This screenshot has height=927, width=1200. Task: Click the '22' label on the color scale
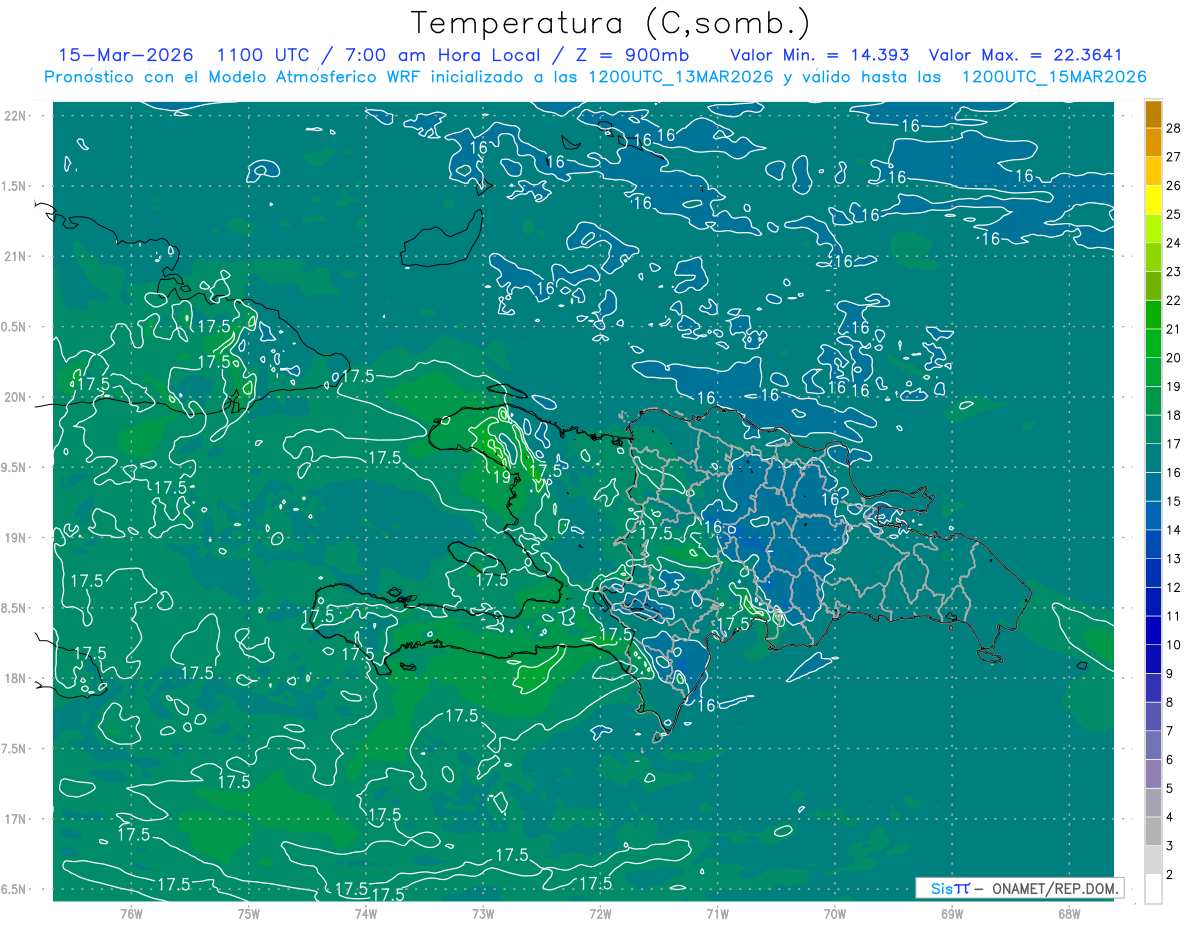pos(1174,300)
